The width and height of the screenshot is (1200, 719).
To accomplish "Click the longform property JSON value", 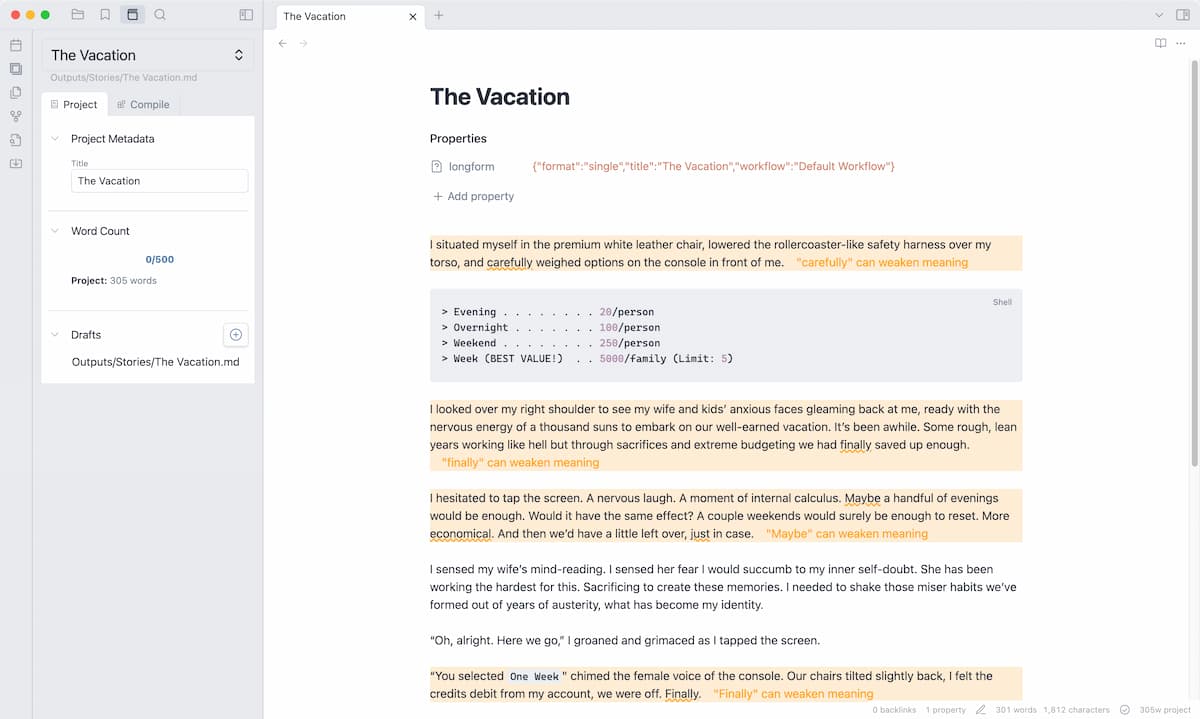I will [x=714, y=166].
